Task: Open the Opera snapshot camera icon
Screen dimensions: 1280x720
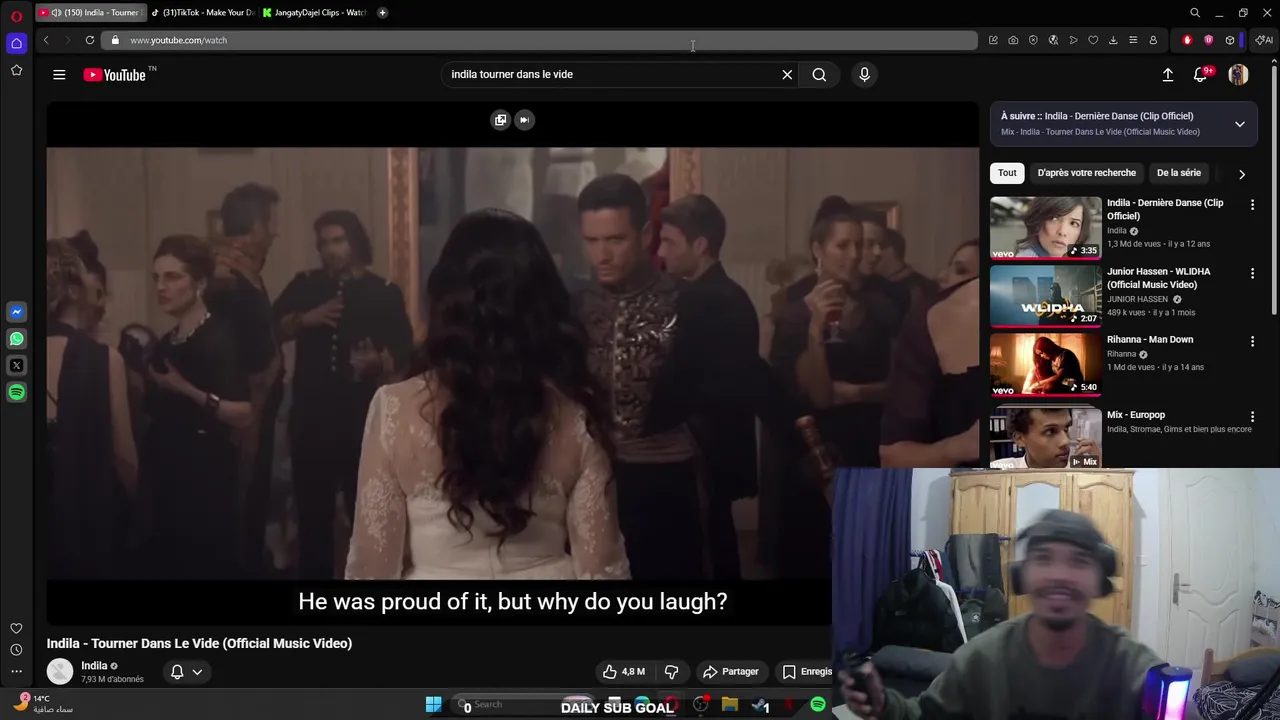Action: [x=1013, y=40]
